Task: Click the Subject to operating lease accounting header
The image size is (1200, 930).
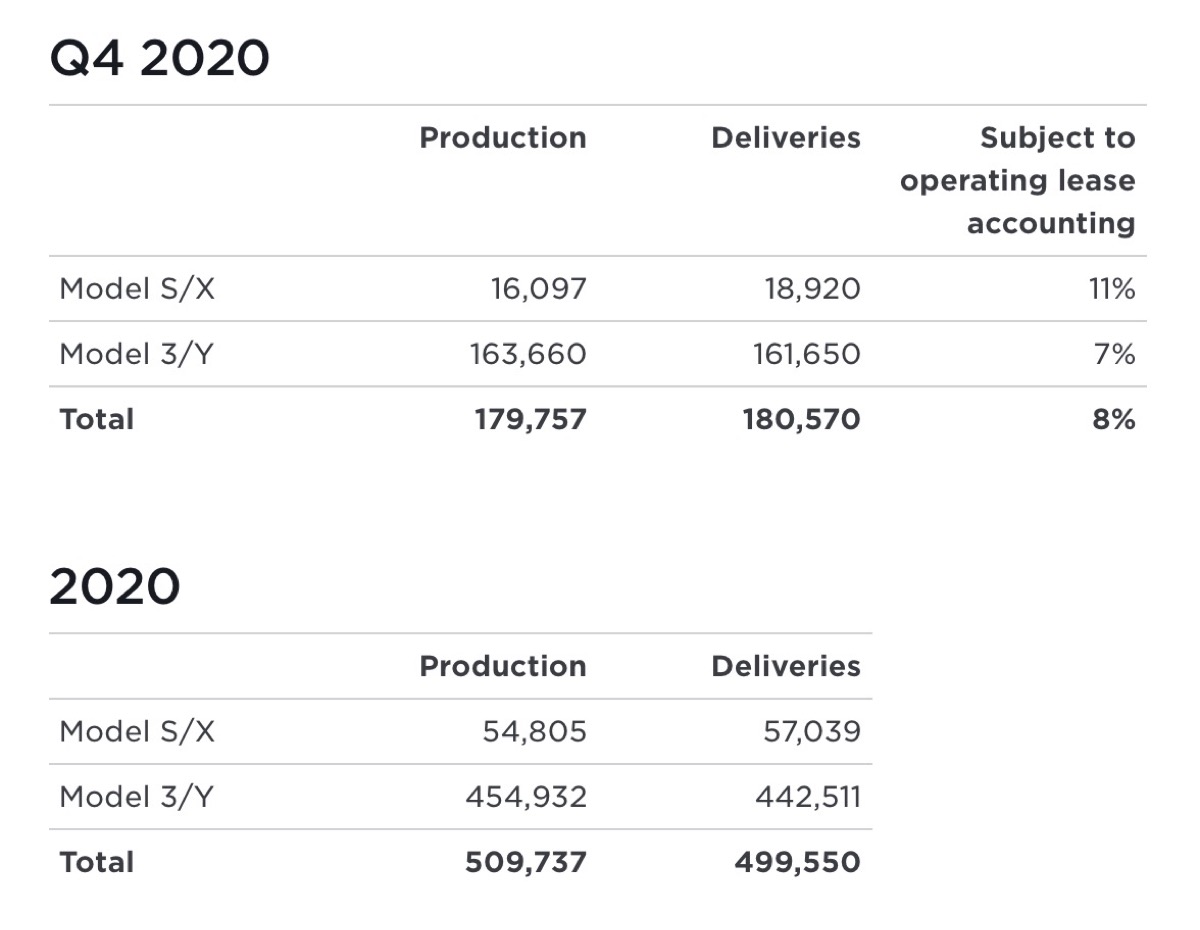Action: coord(1018,181)
